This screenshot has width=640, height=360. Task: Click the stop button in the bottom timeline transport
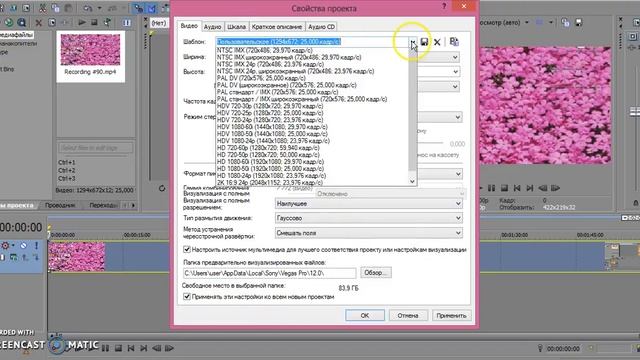[x=118, y=348]
